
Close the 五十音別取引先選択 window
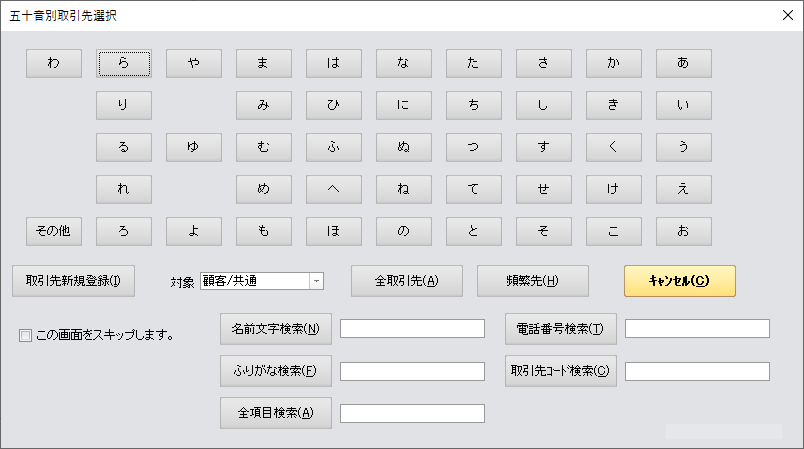coord(786,15)
